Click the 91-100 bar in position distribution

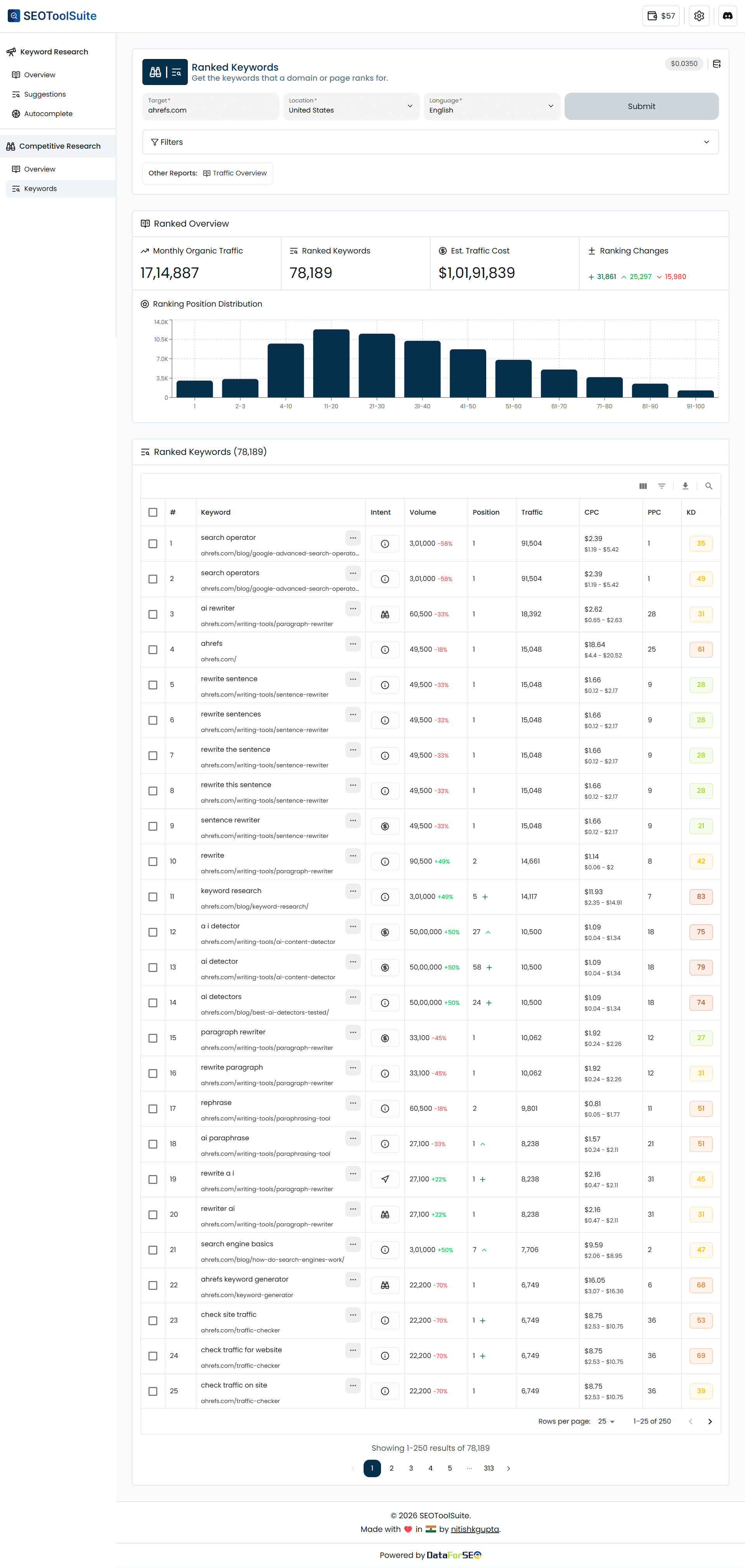click(696, 394)
